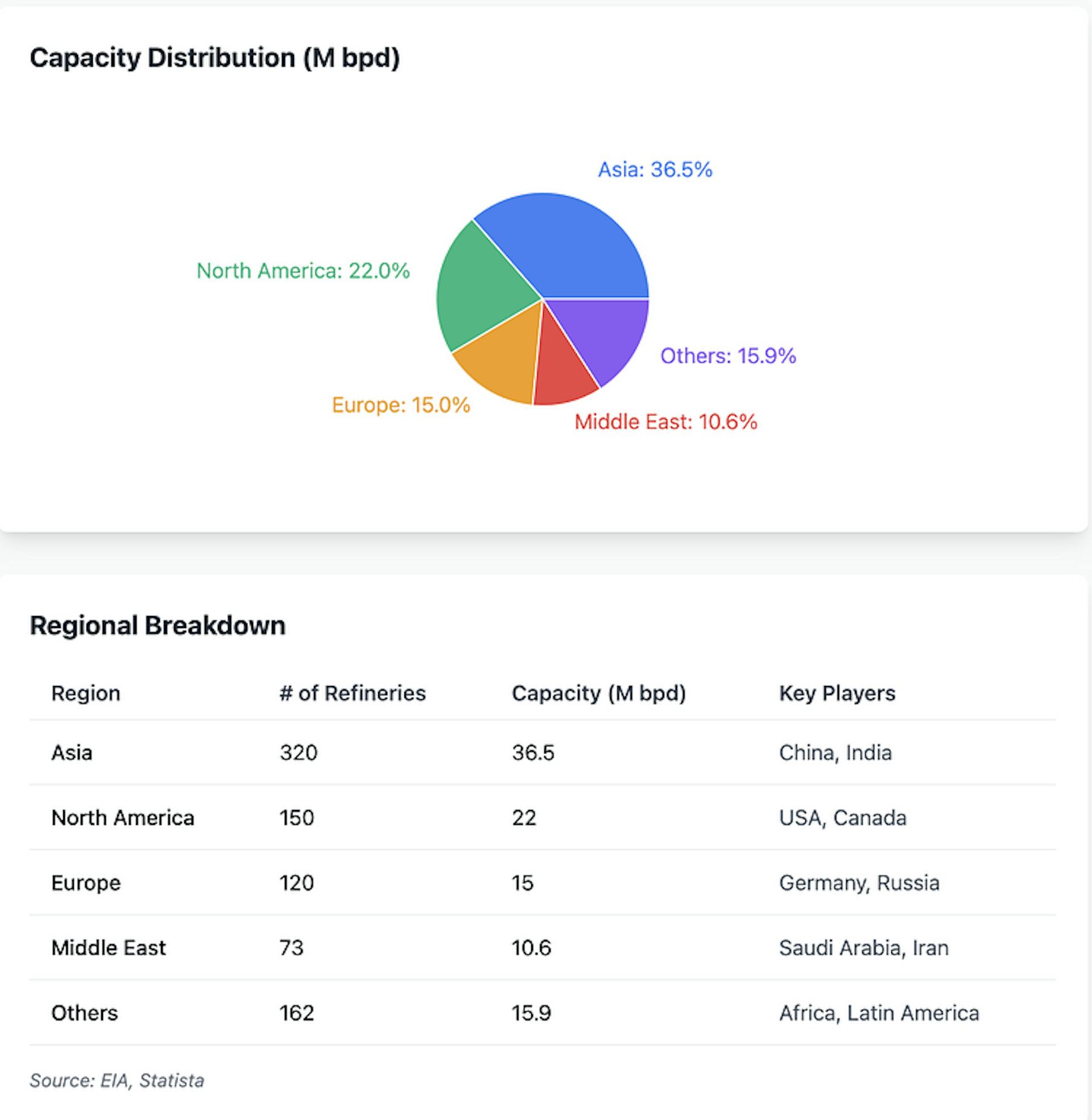Click the Key Players column header
Screen dimensions: 1092x1120
click(x=837, y=693)
